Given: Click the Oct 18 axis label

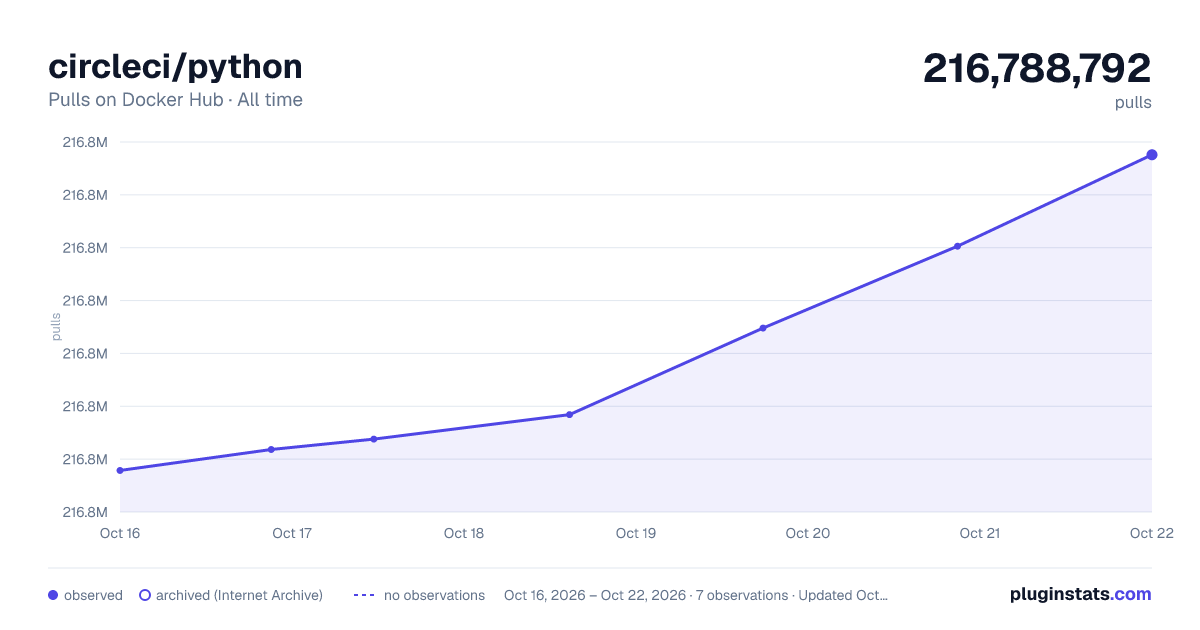Looking at the screenshot, I should click(464, 533).
